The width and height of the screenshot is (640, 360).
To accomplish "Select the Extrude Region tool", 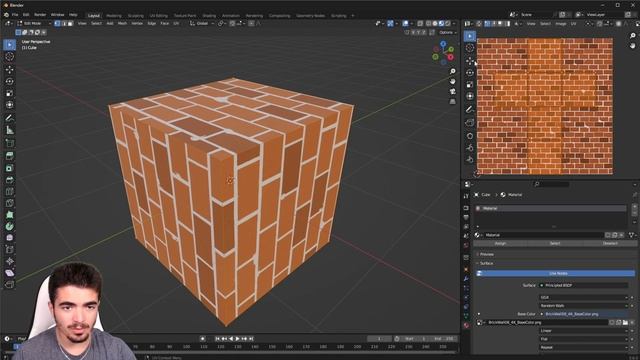I will click(9, 156).
